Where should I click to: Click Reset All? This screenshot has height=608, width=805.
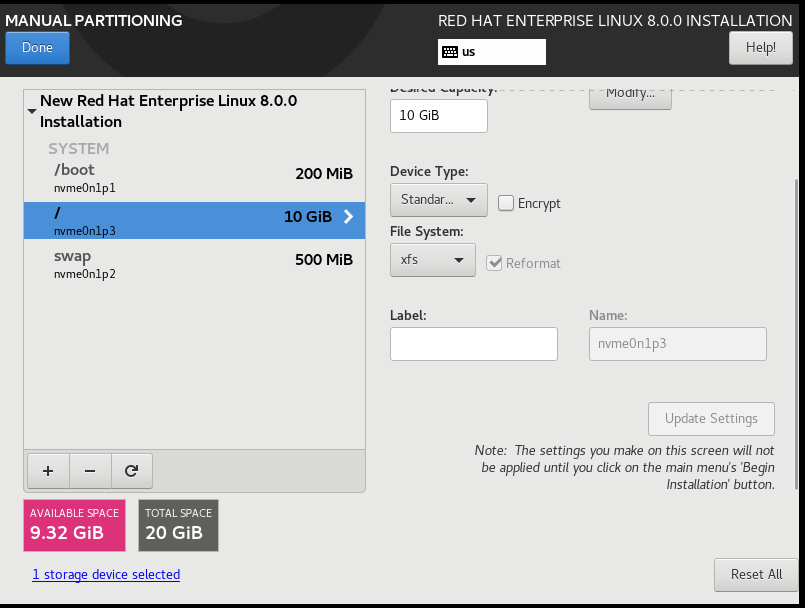755,574
